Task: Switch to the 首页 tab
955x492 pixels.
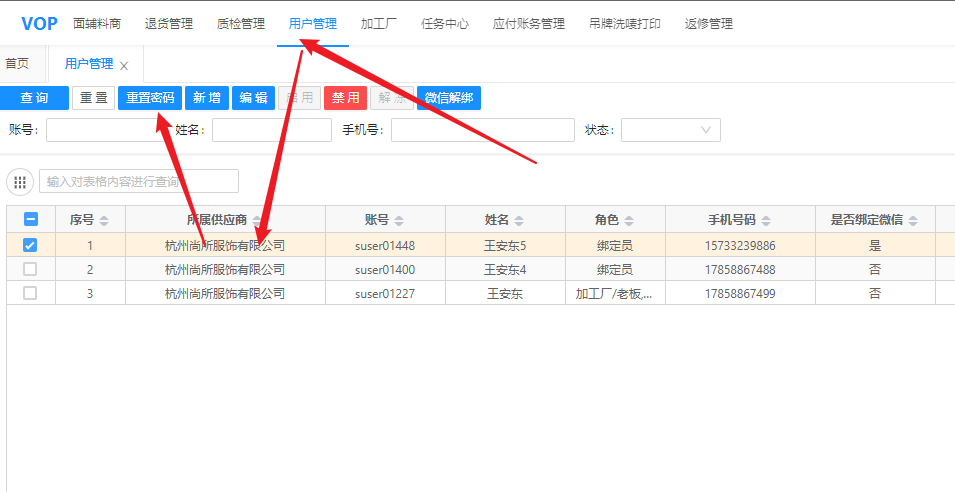Action: point(17,64)
